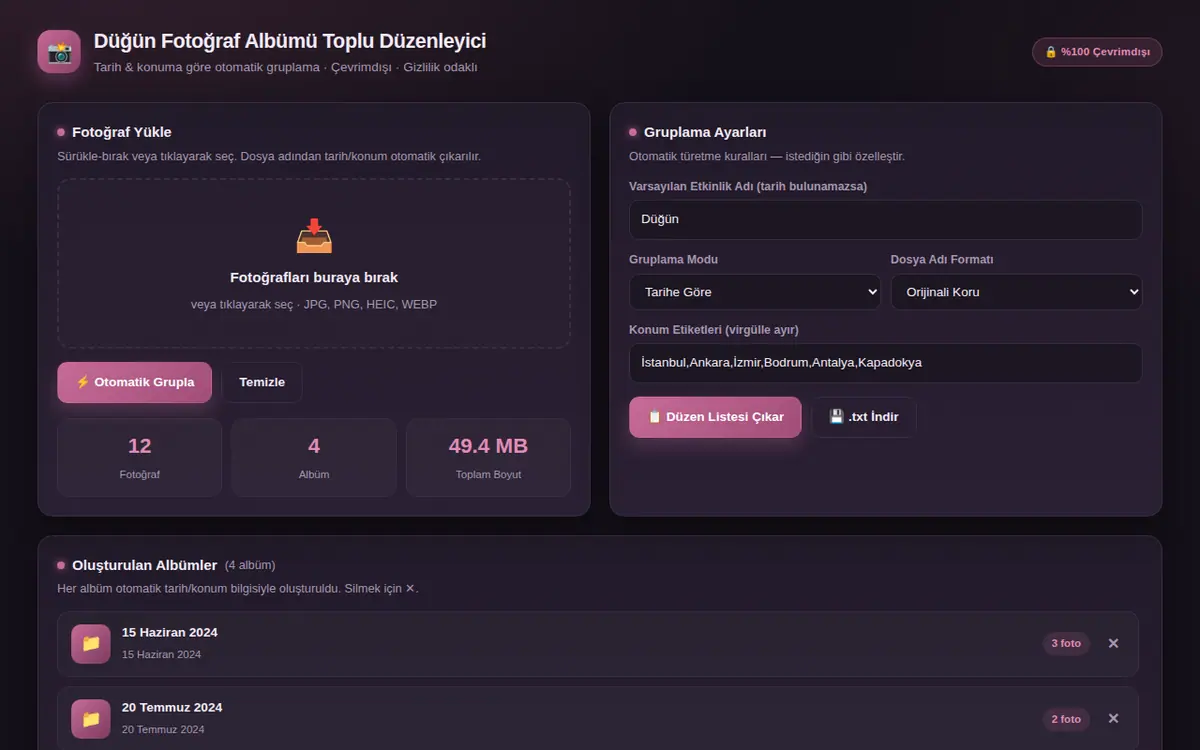Open the Gruplama Modu dropdown
Viewport: 1200px width, 750px height.
755,292
